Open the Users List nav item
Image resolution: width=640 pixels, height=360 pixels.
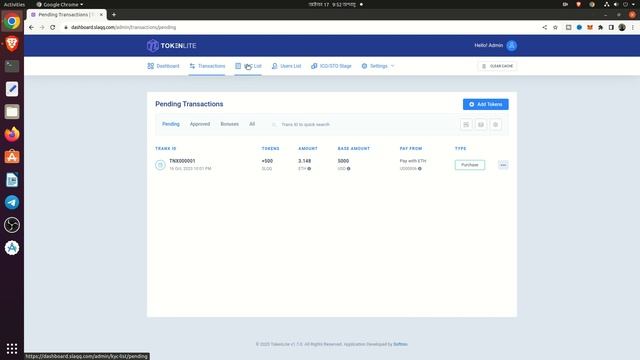coord(287,66)
